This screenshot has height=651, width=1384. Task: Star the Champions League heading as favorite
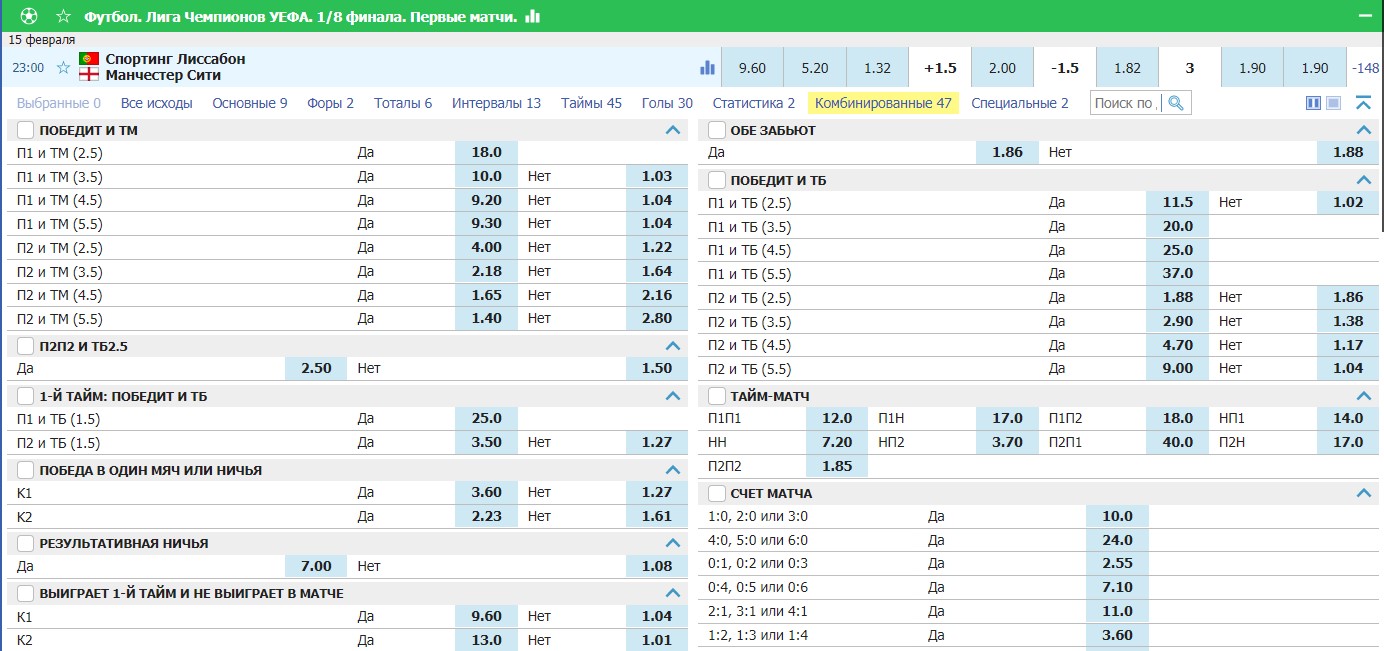(64, 16)
